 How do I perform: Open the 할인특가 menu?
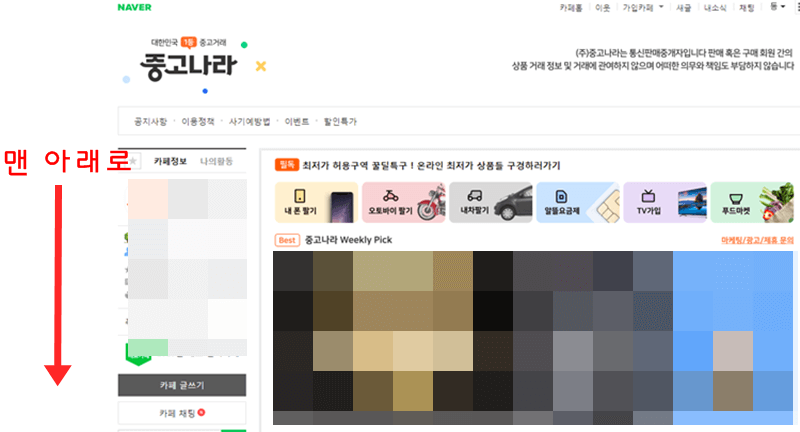(x=340, y=121)
